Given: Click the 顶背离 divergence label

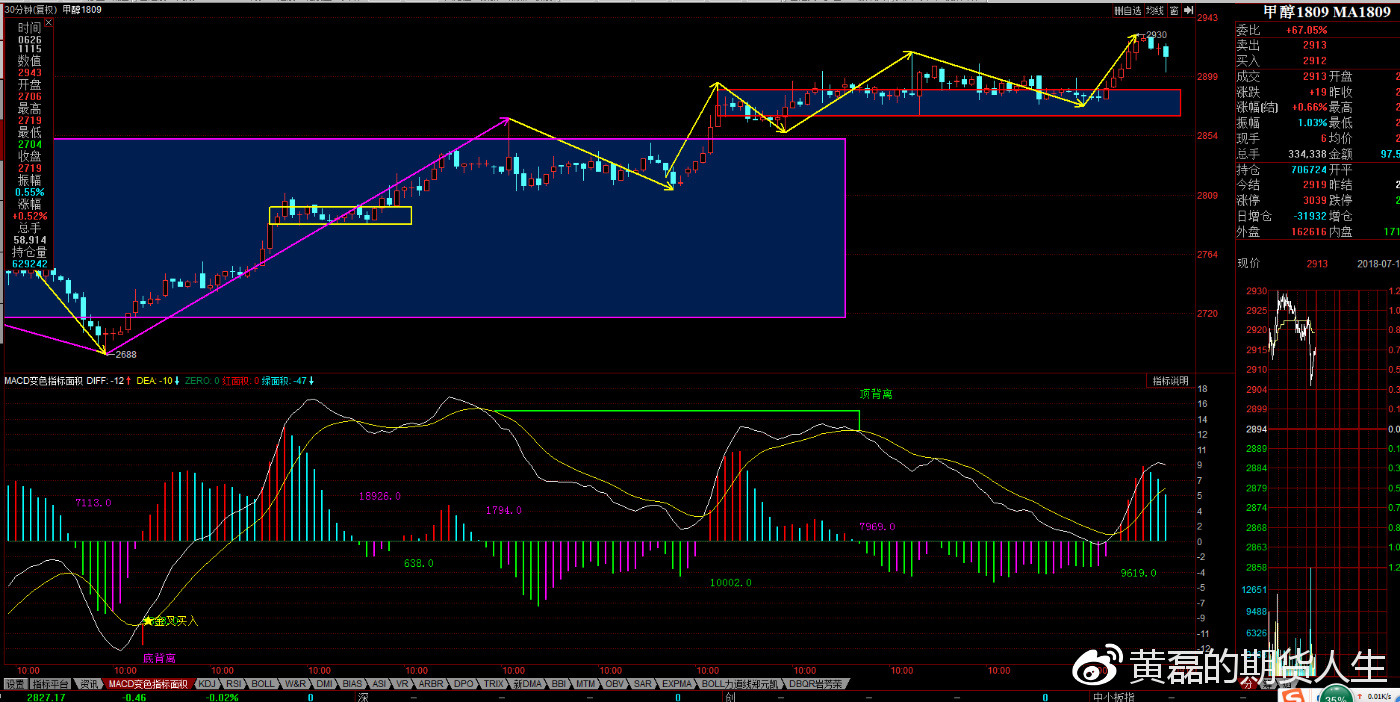Looking at the screenshot, I should (x=876, y=394).
